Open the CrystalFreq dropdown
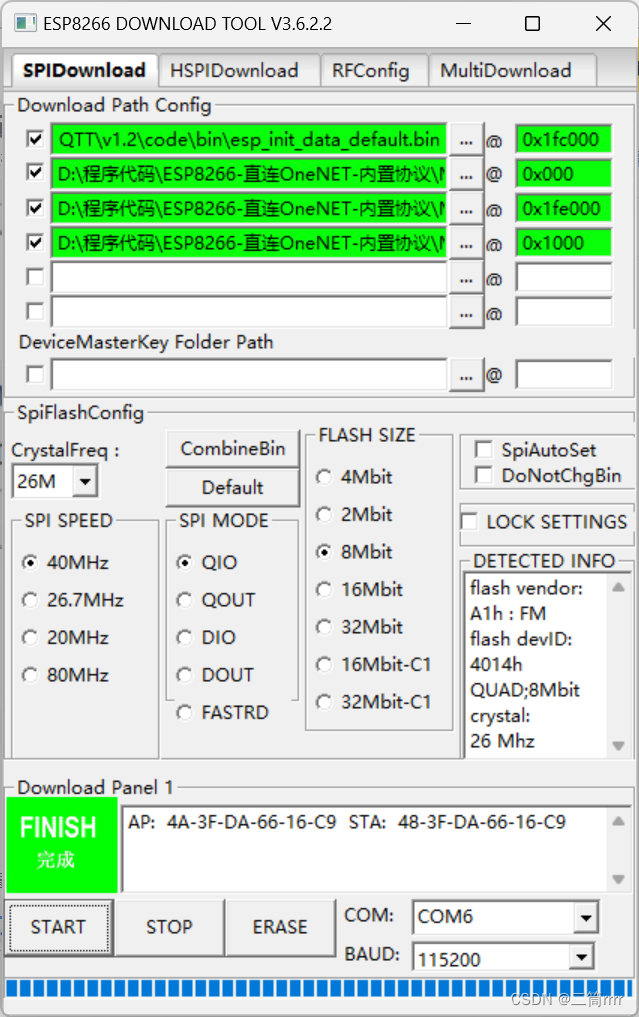 coord(85,482)
